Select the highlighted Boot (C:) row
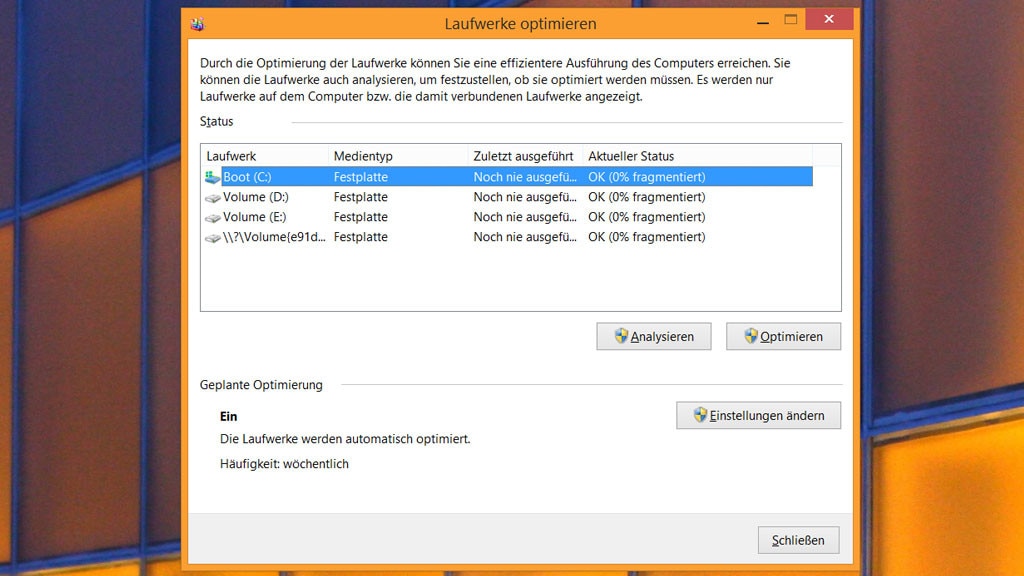Viewport: 1024px width, 576px height. click(x=400, y=176)
